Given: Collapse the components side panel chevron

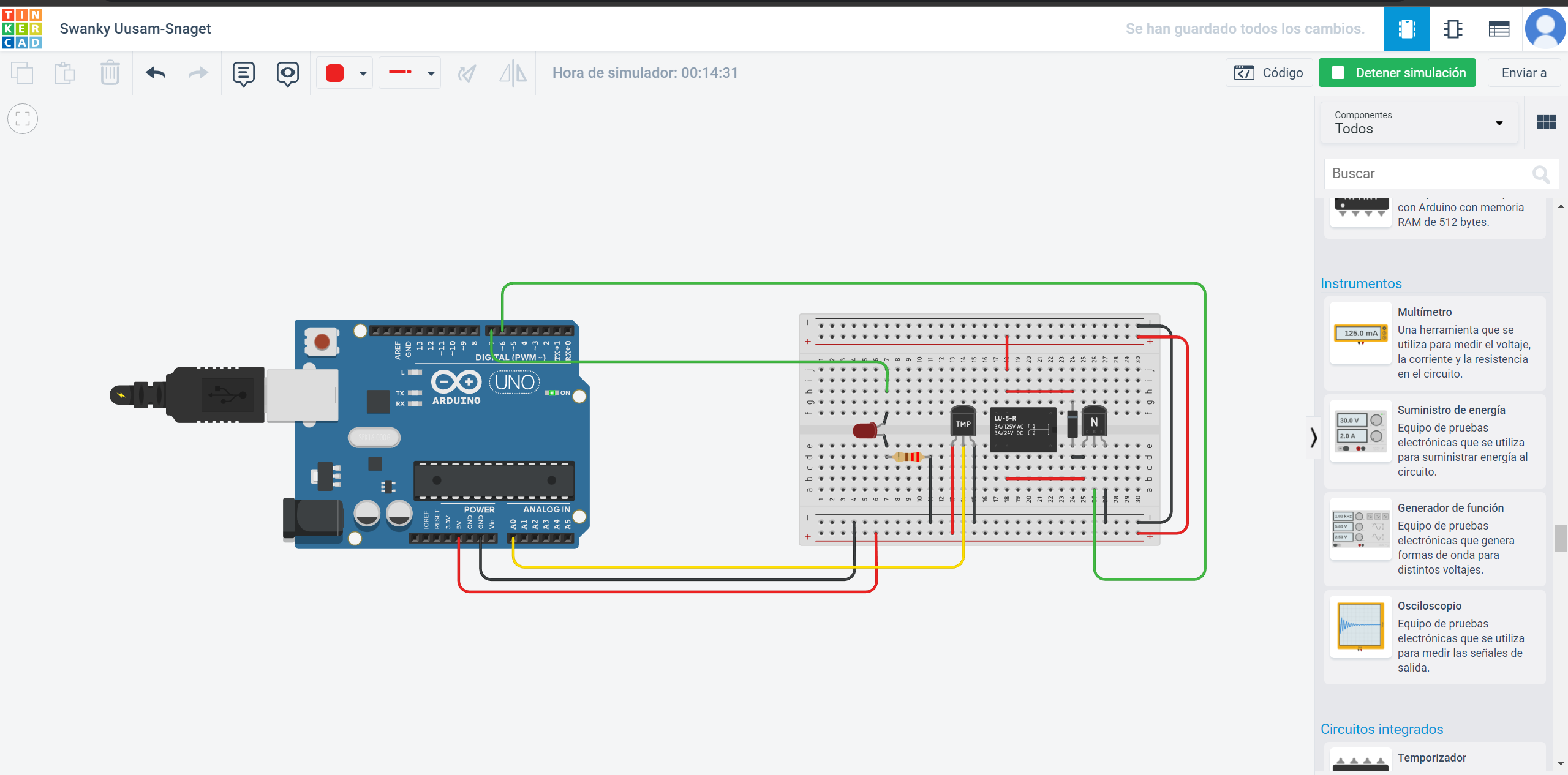Looking at the screenshot, I should tap(1313, 437).
